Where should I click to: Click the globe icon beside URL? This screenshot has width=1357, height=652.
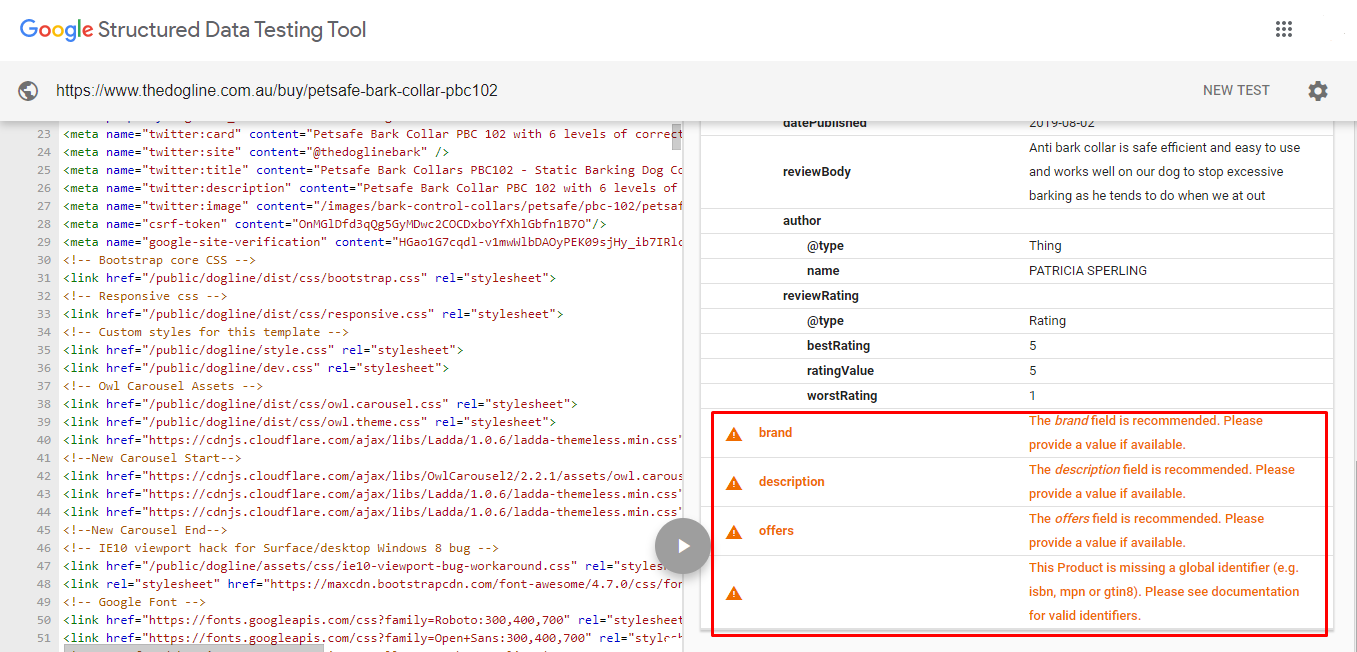(28, 91)
